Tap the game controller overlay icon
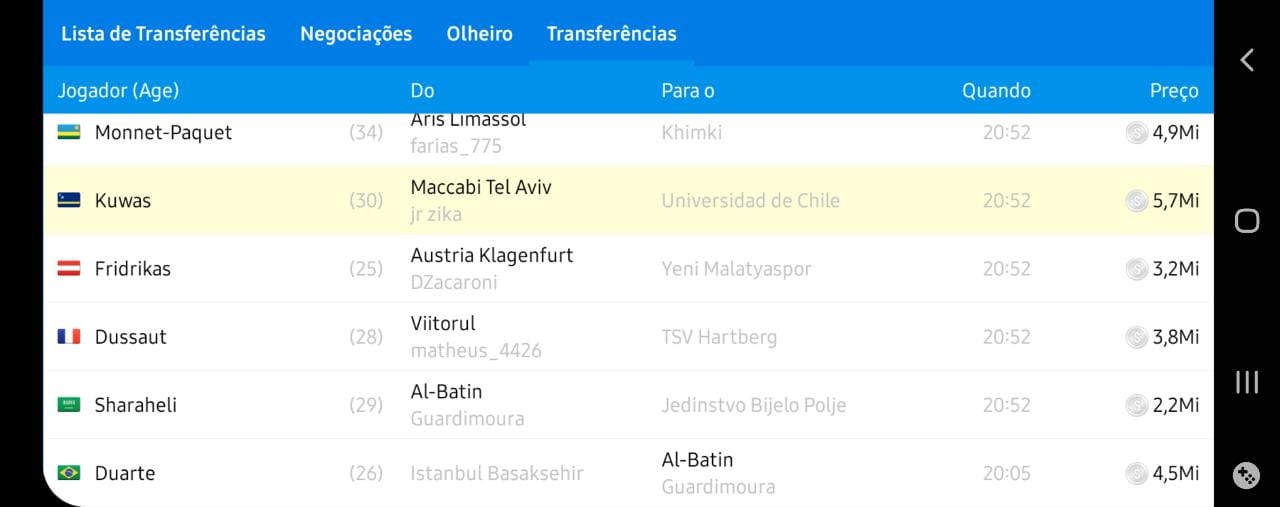The width and height of the screenshot is (1280, 507). (x=1246, y=476)
